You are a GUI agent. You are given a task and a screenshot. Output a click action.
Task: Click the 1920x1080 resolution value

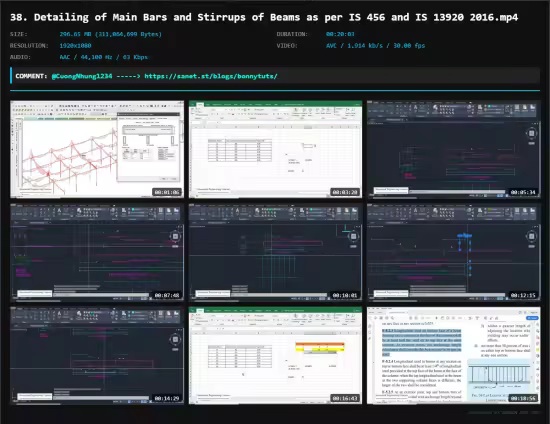pos(75,46)
